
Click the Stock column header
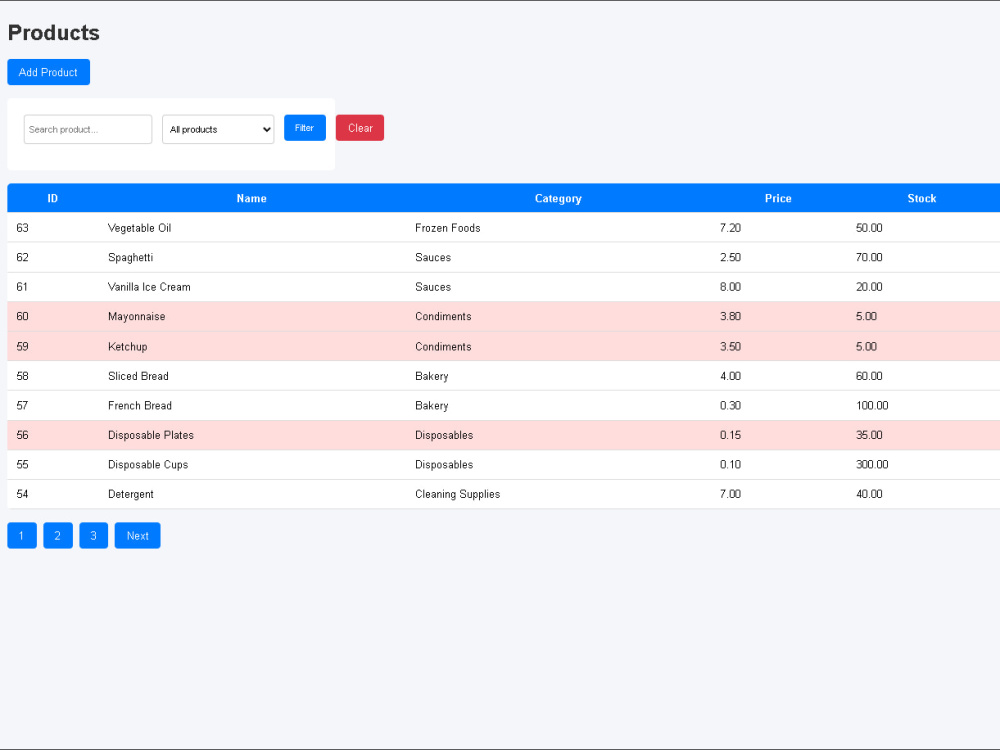(922, 198)
